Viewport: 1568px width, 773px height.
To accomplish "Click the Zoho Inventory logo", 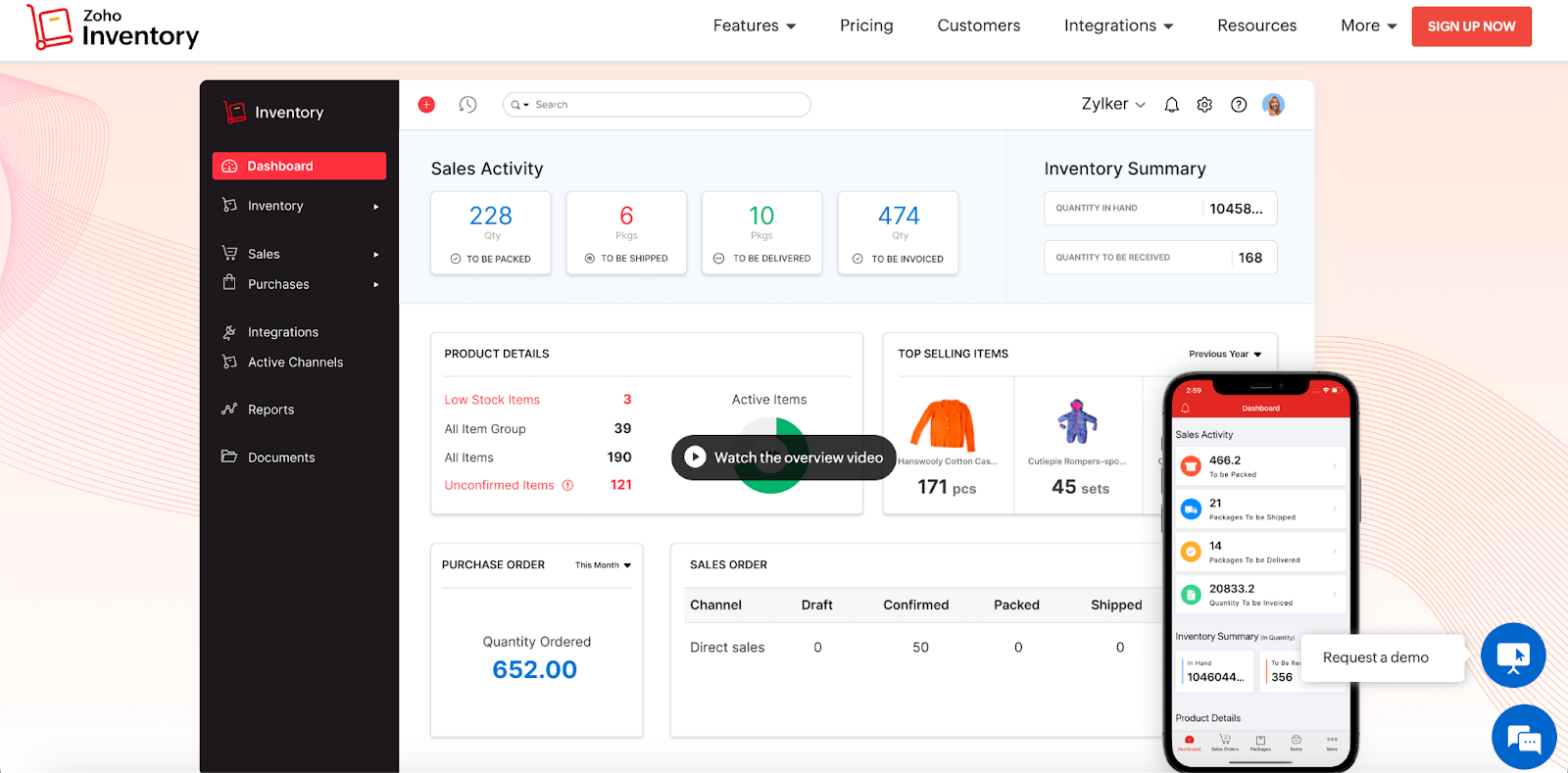I will point(113,27).
